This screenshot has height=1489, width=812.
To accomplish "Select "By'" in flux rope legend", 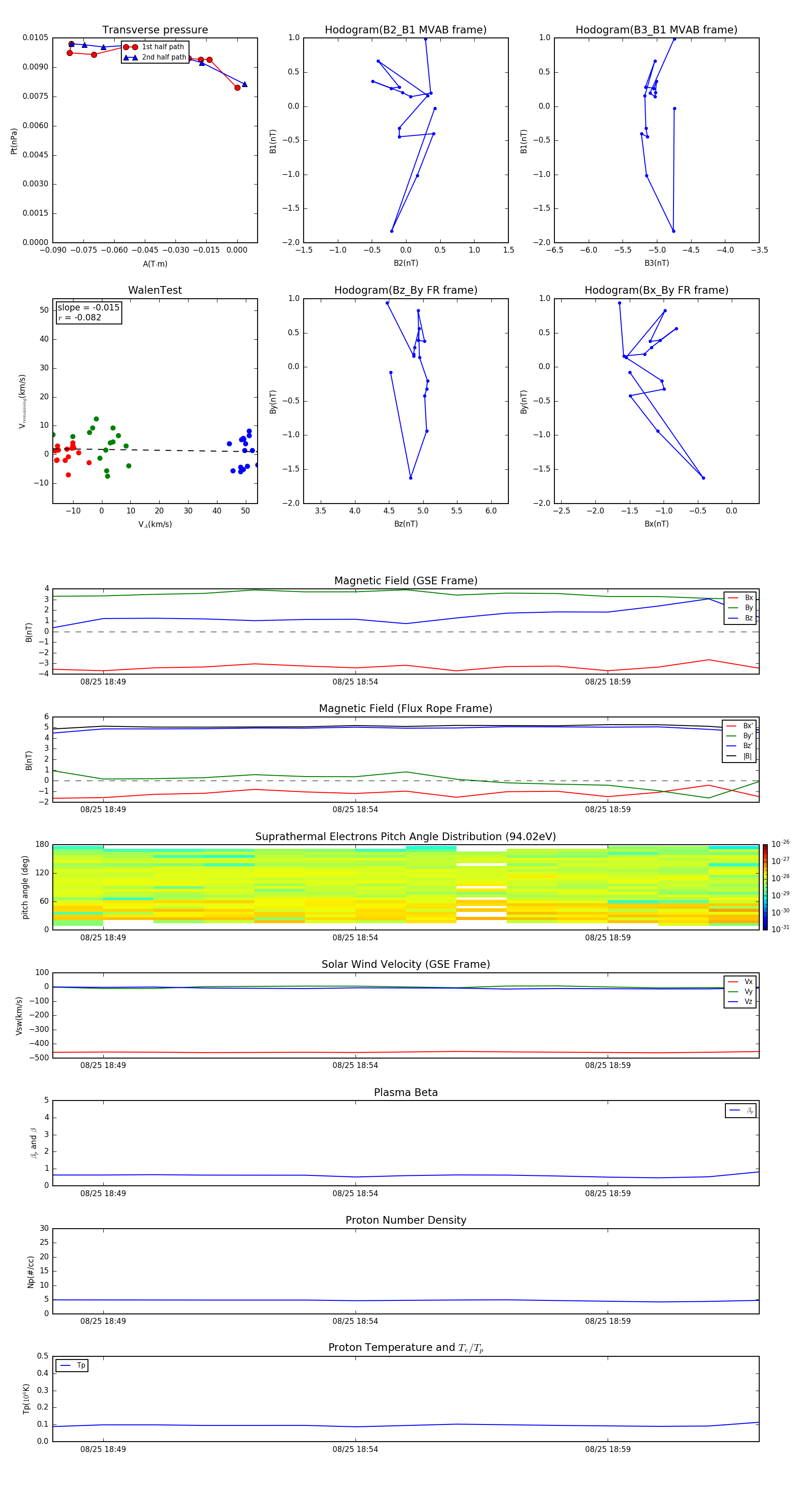I will click(x=740, y=736).
